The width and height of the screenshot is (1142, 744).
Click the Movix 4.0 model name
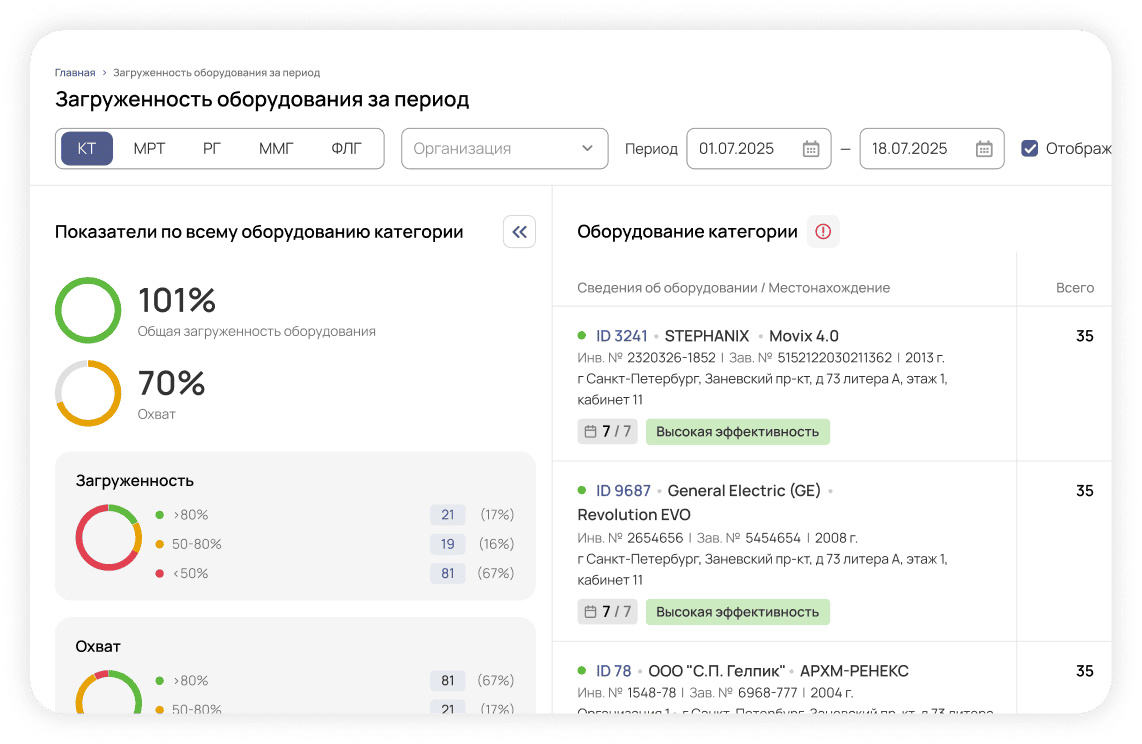[x=804, y=336]
